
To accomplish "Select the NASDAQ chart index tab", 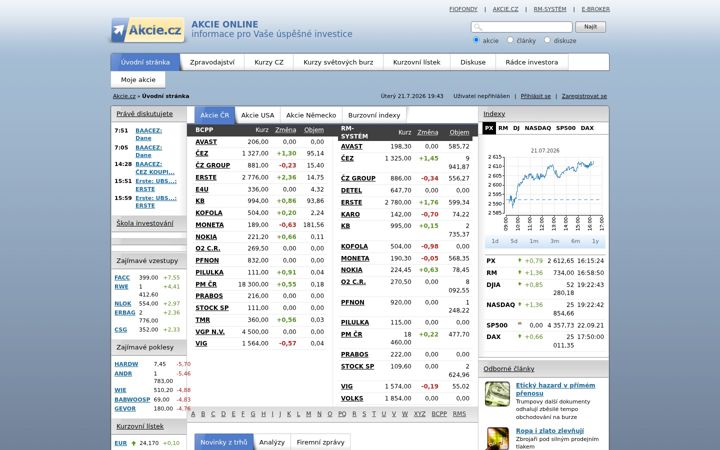I will [x=537, y=128].
